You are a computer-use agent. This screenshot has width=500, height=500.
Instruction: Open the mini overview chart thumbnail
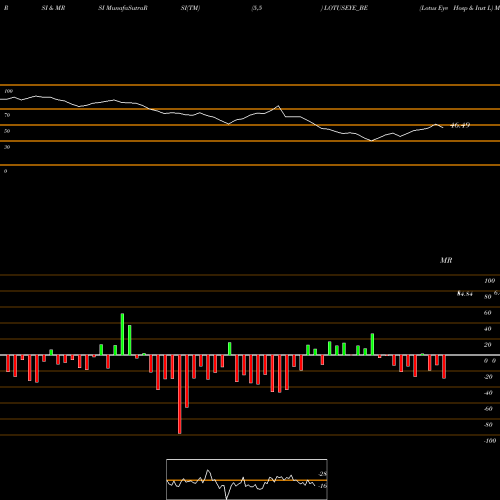(x=247, y=479)
